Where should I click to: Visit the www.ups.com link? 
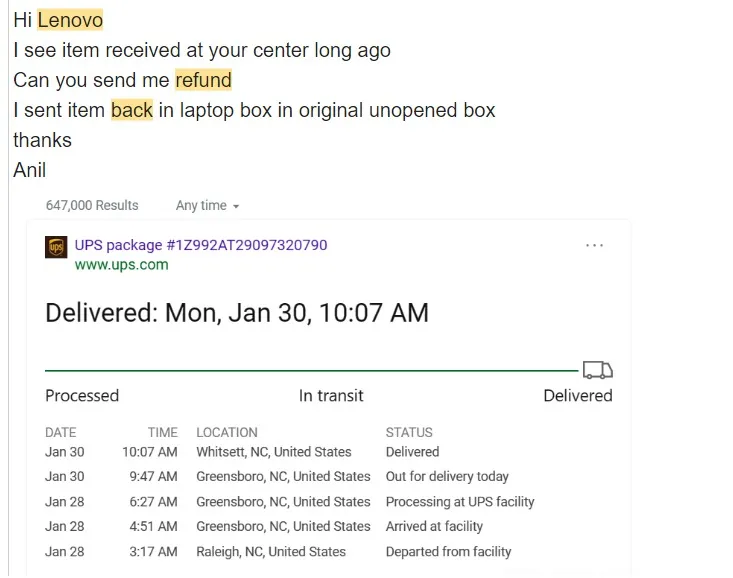pyautogui.click(x=121, y=265)
